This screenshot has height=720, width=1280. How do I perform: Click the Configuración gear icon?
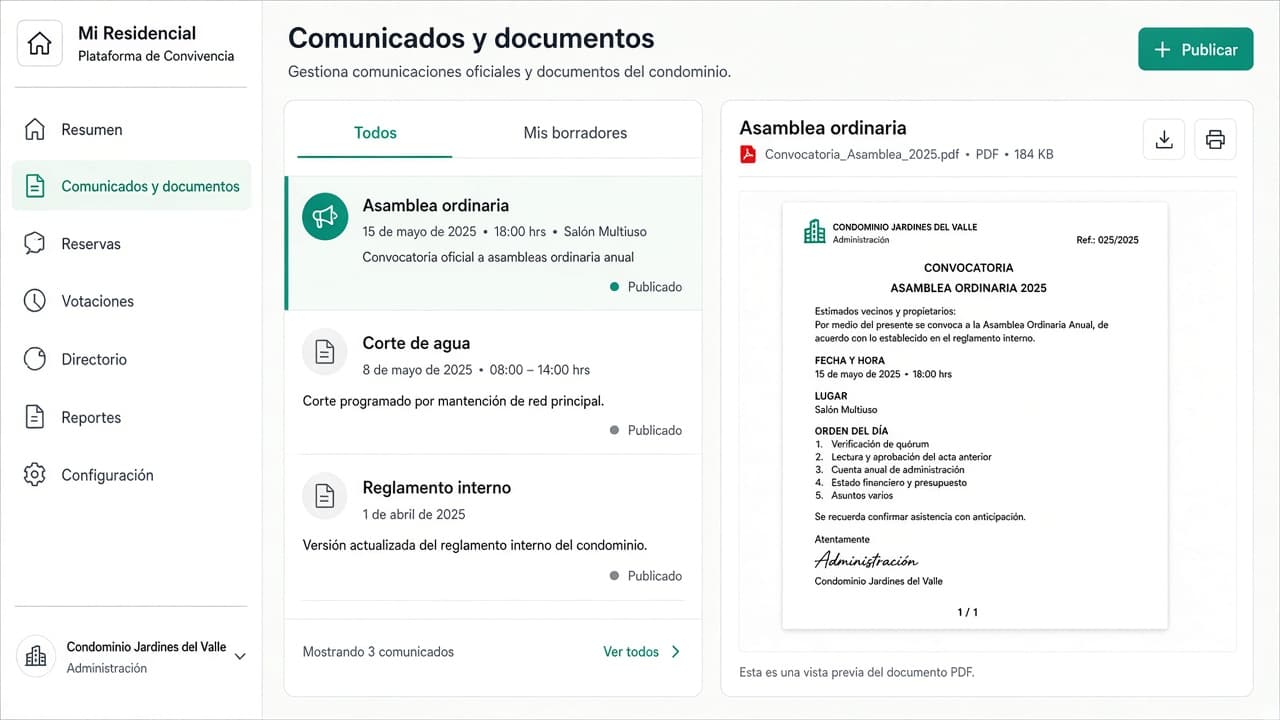pyautogui.click(x=35, y=475)
